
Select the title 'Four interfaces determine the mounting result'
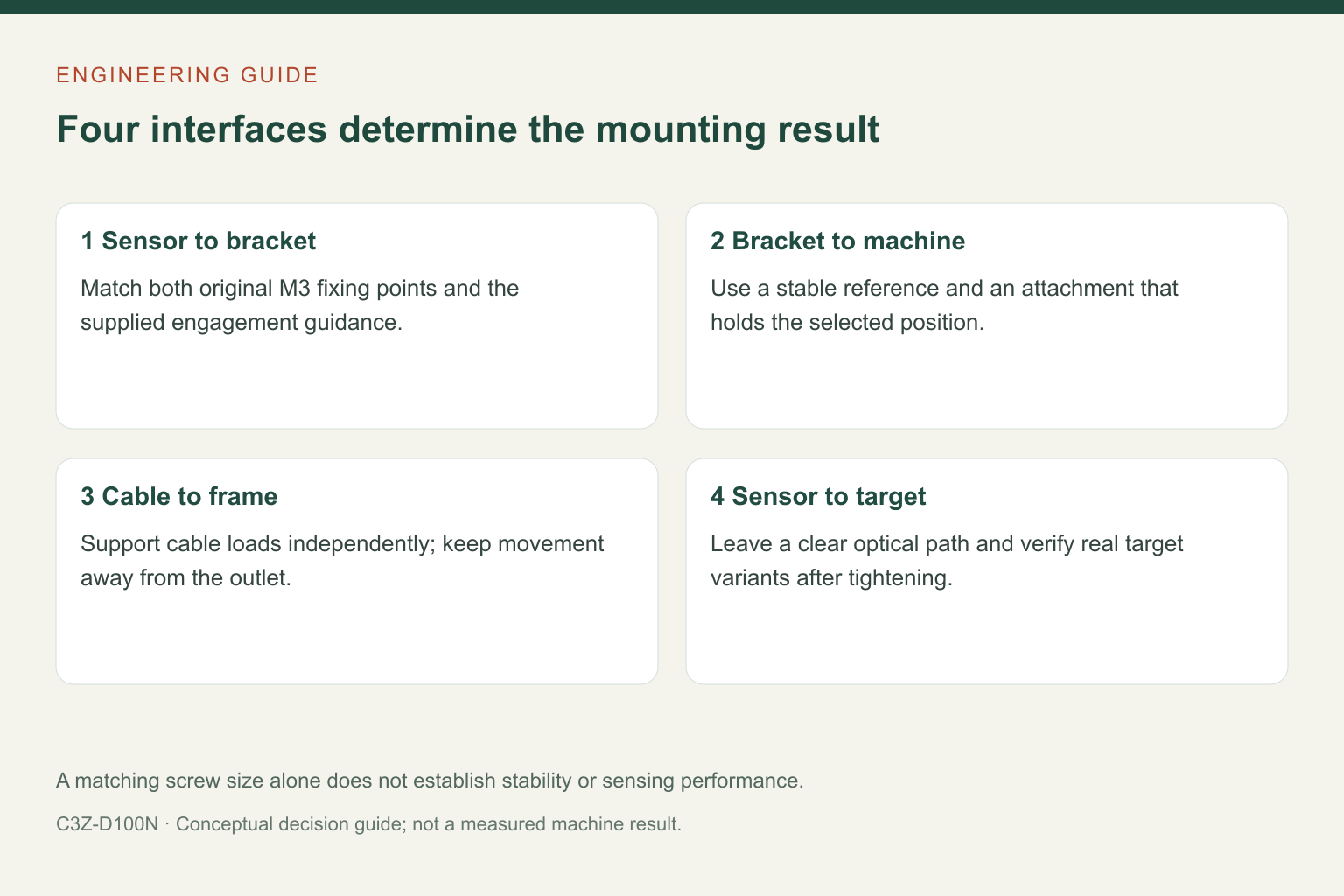click(x=468, y=129)
